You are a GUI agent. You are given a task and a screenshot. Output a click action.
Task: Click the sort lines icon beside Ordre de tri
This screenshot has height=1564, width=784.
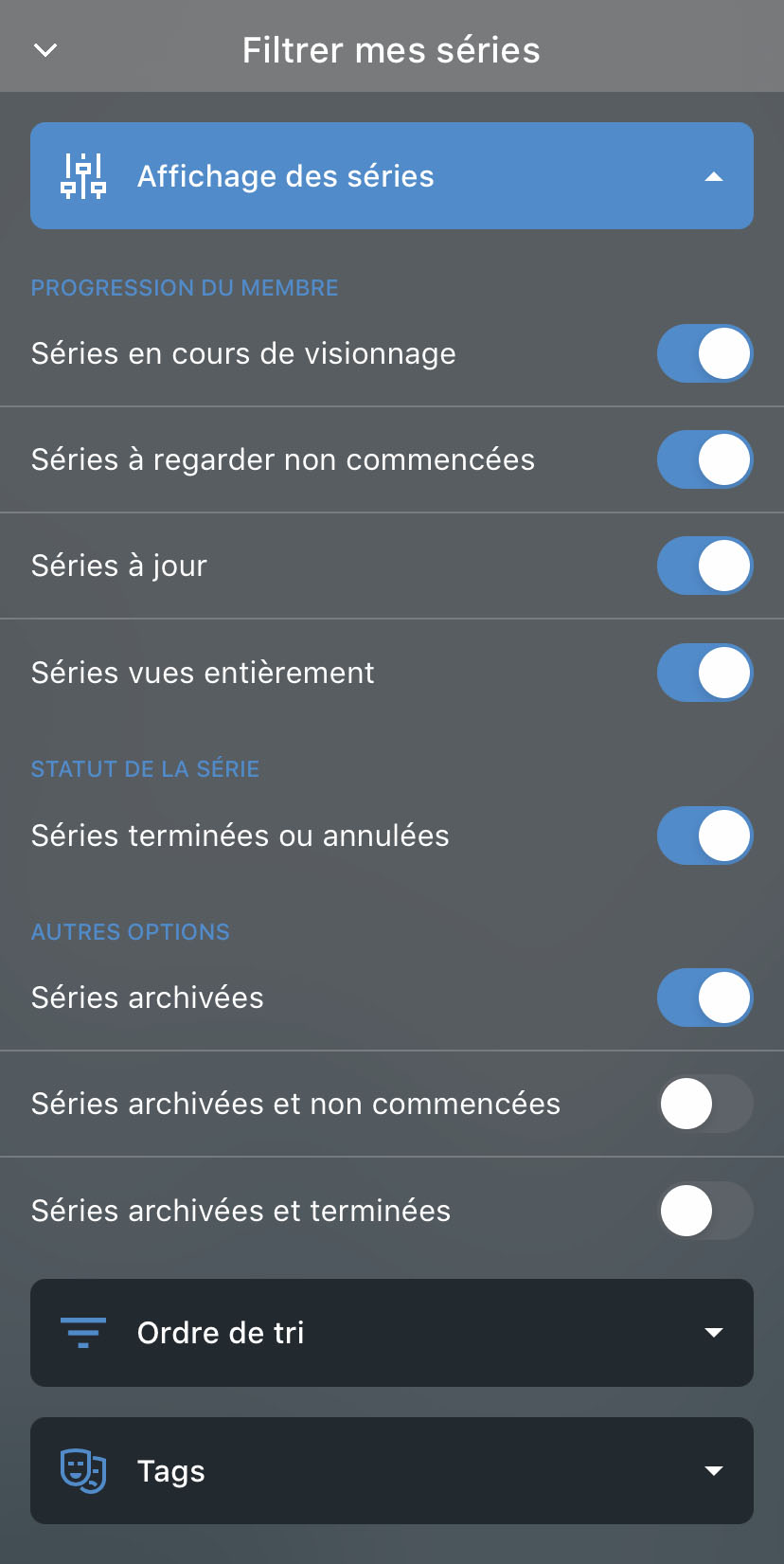(83, 1333)
